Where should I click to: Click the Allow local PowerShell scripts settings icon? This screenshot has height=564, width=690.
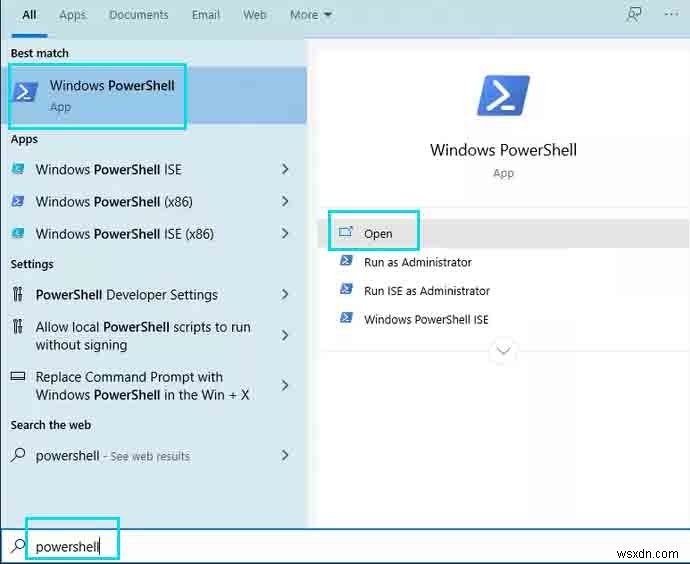18,326
